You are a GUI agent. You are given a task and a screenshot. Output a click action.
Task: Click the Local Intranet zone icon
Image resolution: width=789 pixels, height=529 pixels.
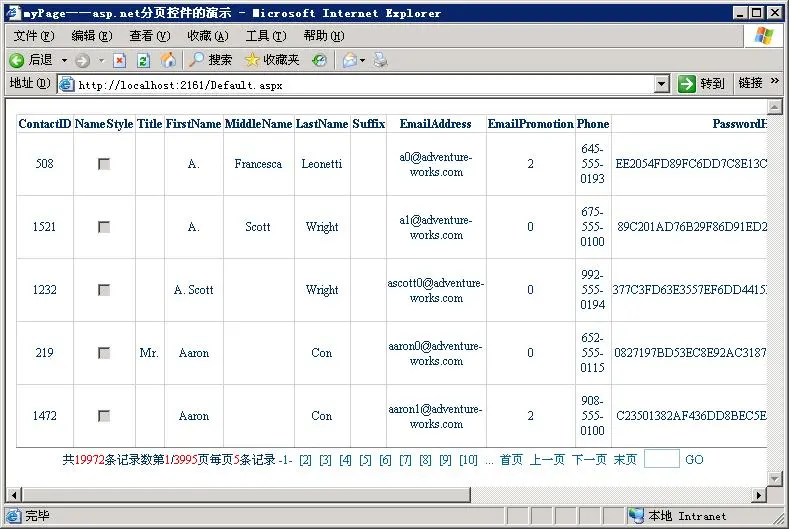point(636,515)
